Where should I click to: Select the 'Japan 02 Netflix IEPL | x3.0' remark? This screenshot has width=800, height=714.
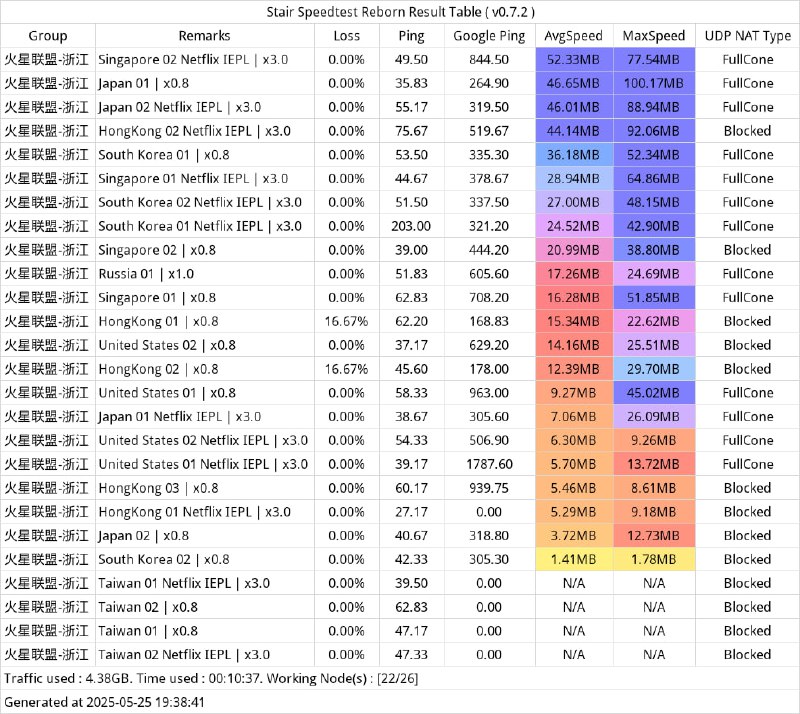pyautogui.click(x=179, y=107)
